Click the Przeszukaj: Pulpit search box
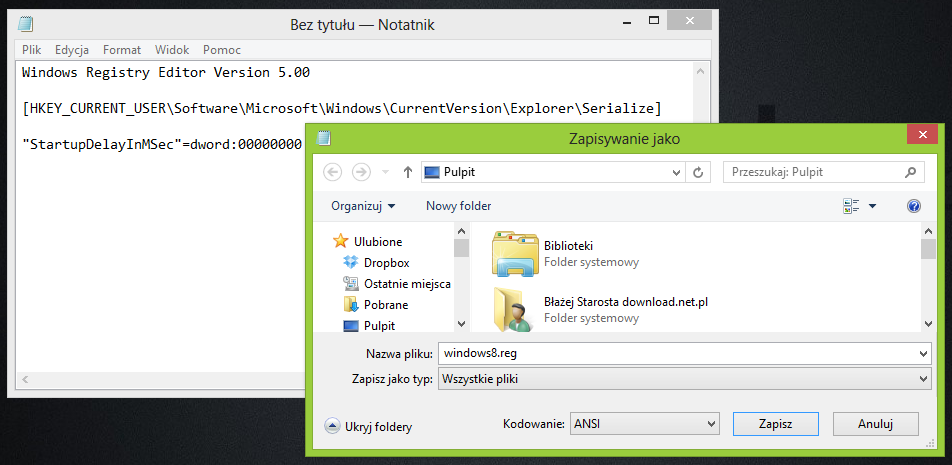This screenshot has width=952, height=465. point(824,172)
